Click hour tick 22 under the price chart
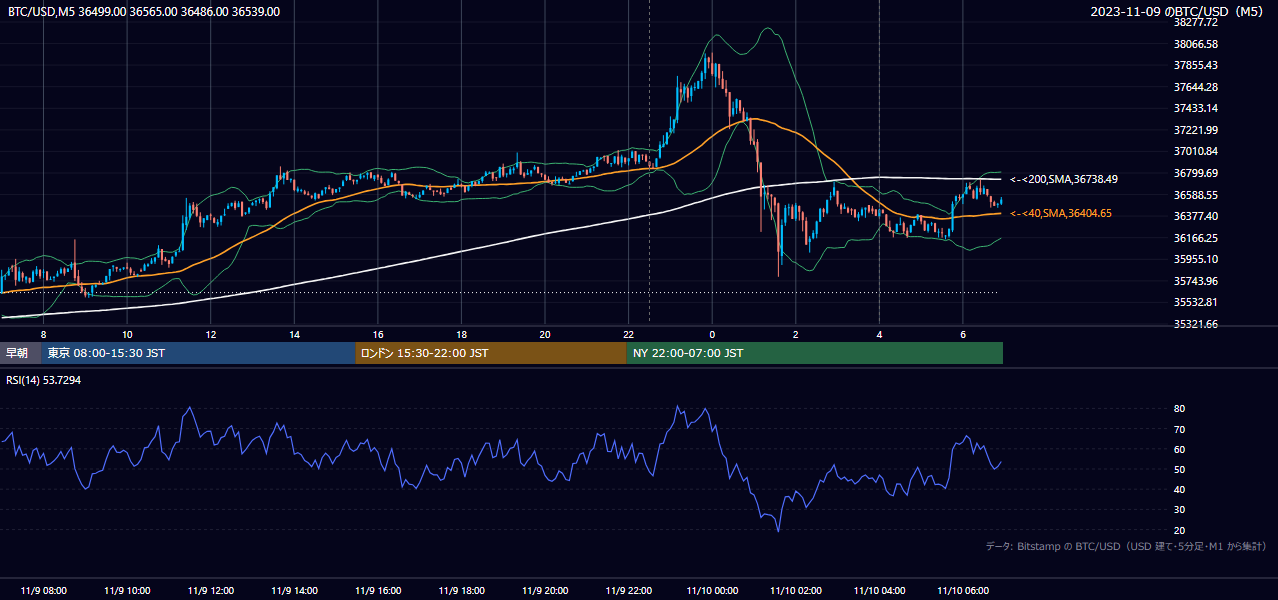1278x600 pixels. pos(628,334)
